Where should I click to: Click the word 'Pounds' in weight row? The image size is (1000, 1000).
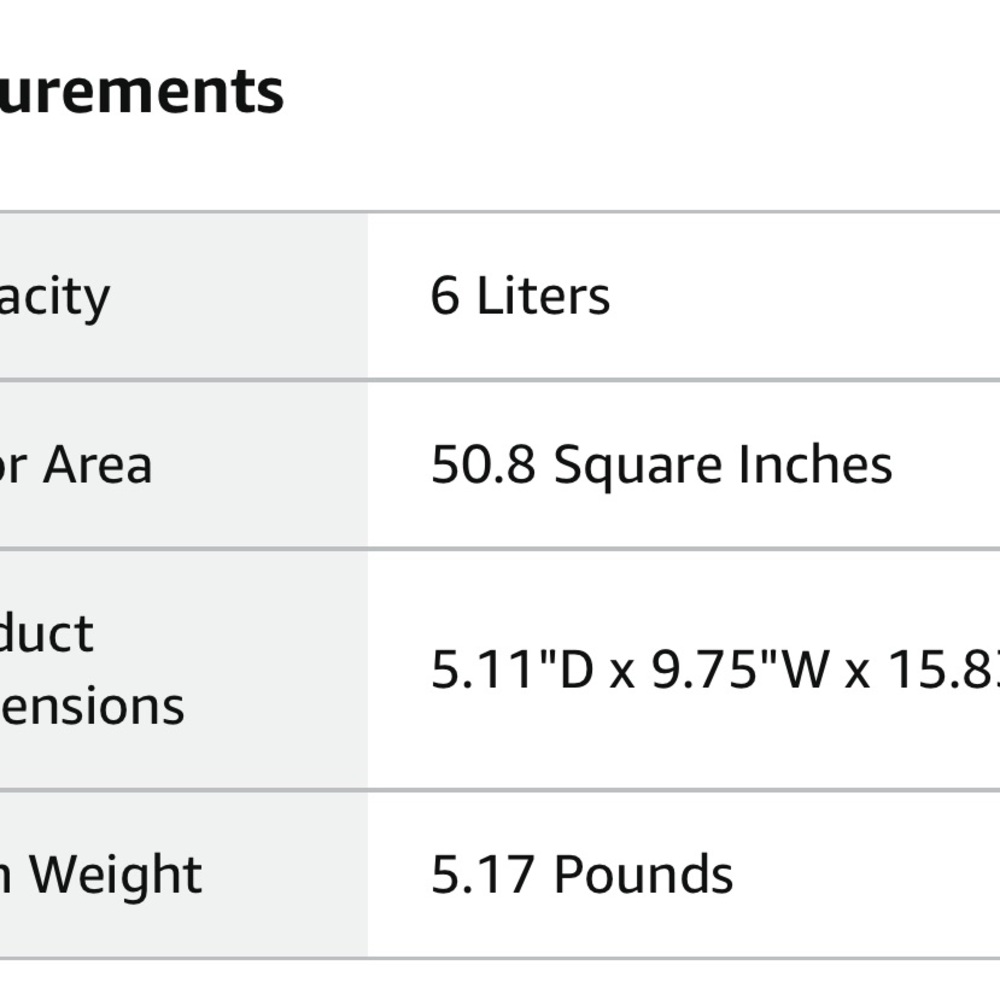(x=643, y=874)
